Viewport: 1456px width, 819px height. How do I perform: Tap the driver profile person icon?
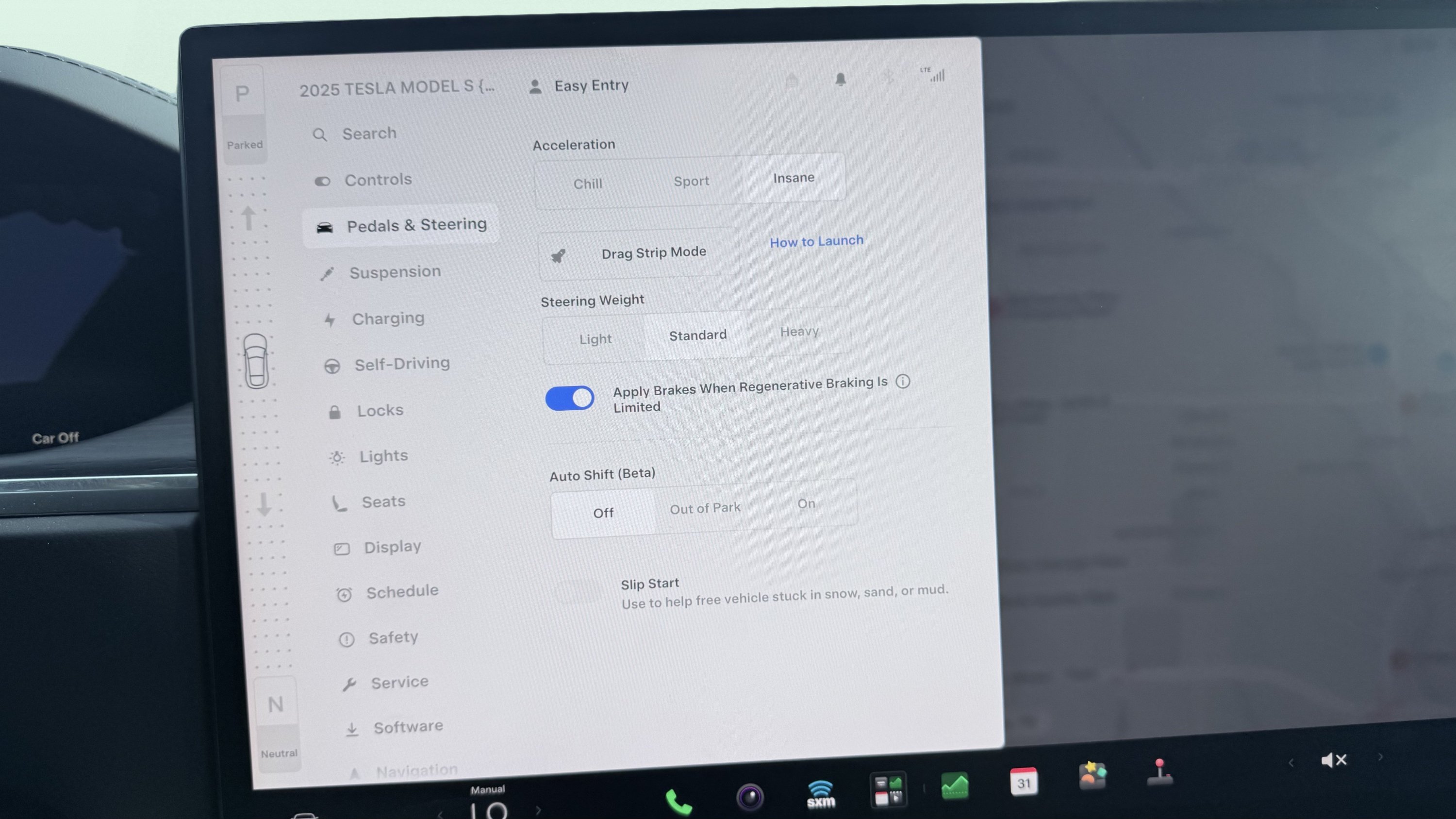[535, 87]
